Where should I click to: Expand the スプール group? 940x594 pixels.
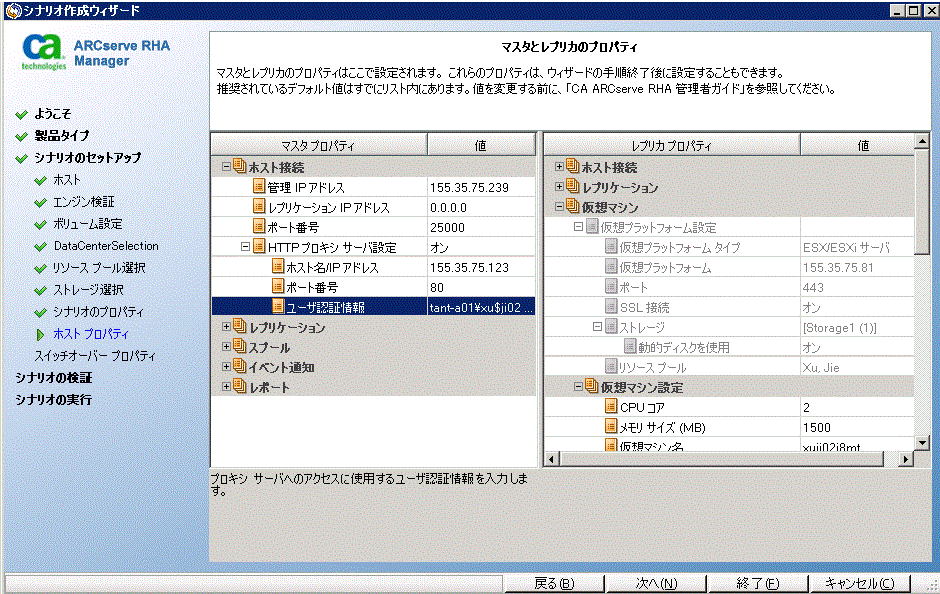pyautogui.click(x=226, y=346)
